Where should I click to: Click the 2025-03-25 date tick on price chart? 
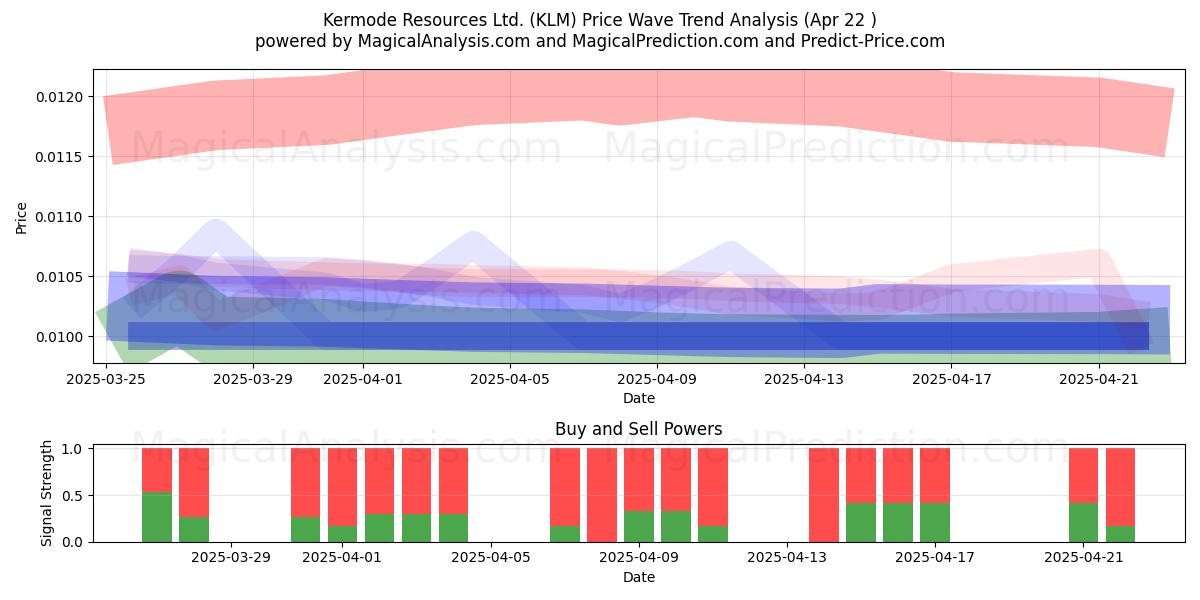click(106, 379)
